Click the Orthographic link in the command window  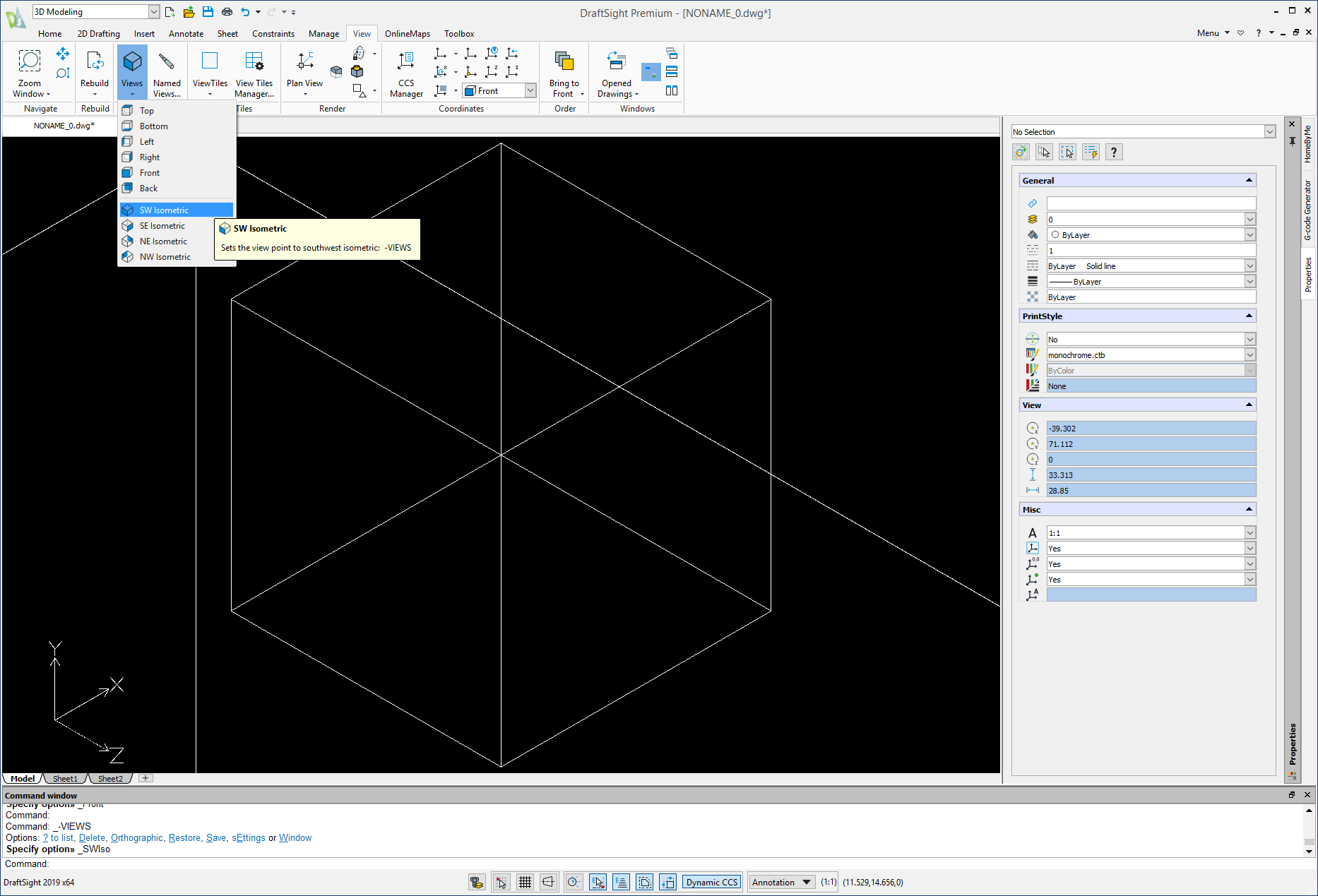point(136,837)
